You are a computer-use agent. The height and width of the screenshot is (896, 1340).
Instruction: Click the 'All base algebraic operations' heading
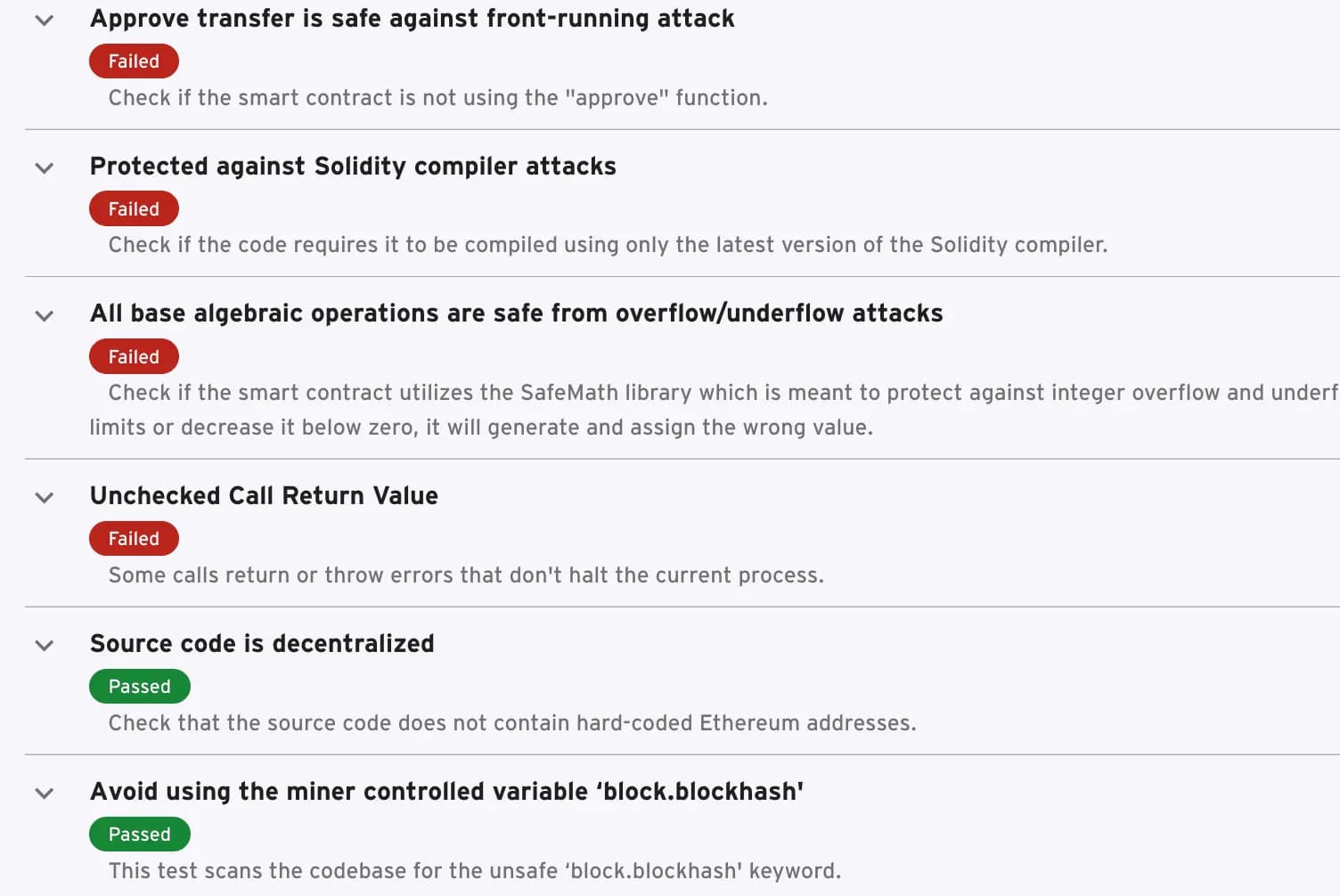pos(516,314)
